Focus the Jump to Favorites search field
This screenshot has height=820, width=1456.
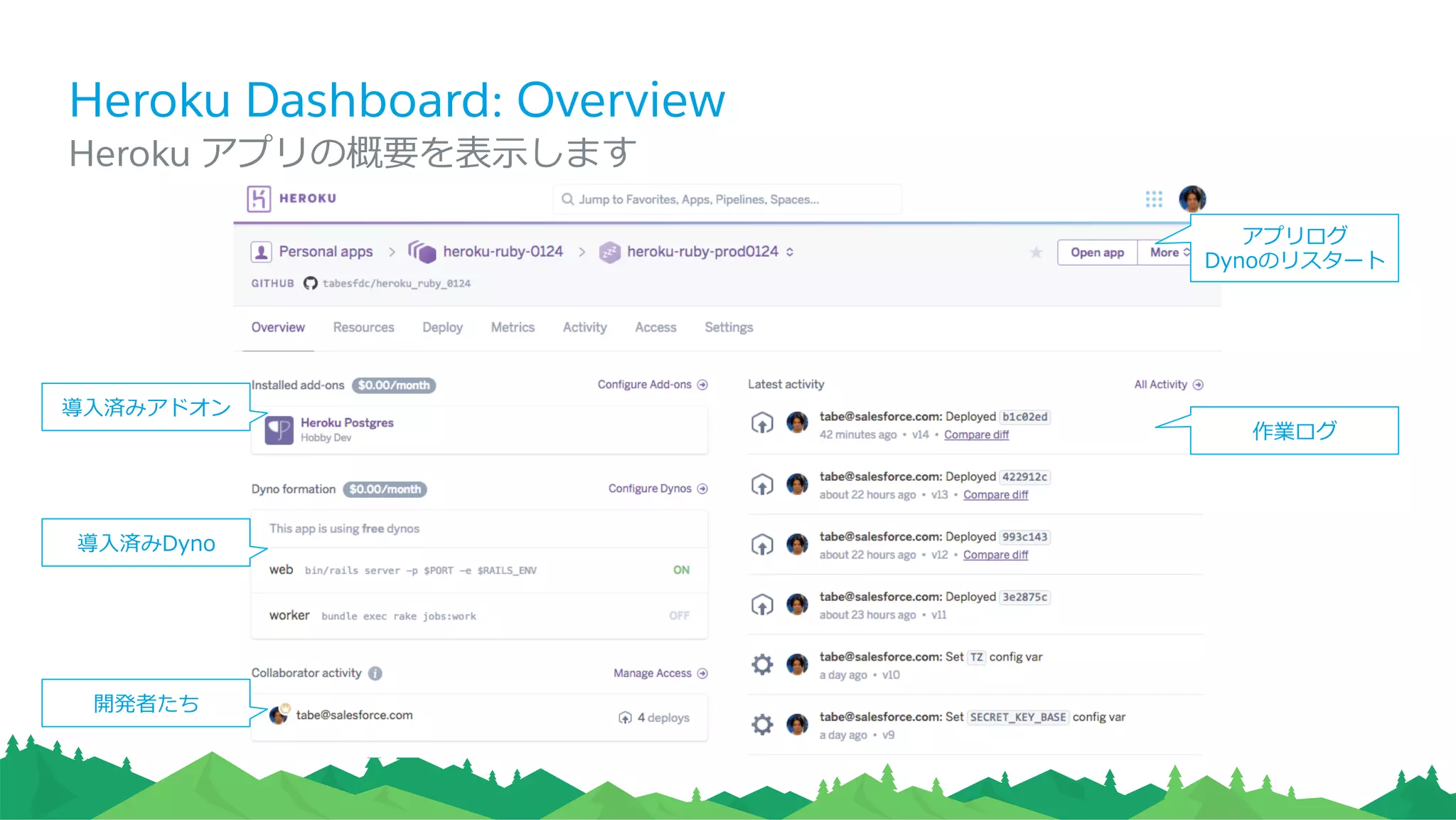[727, 199]
